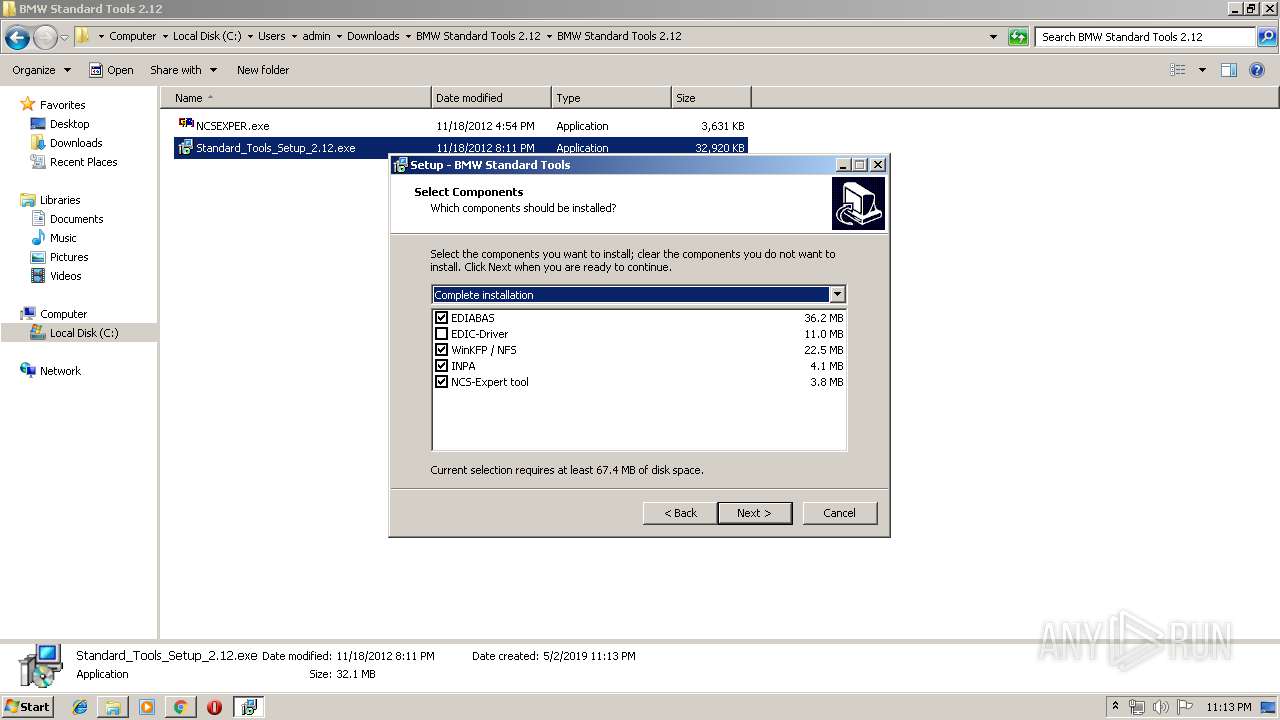Screen dimensions: 1280x720
Task: Click the Explorer forward arrow
Action: click(x=45, y=37)
